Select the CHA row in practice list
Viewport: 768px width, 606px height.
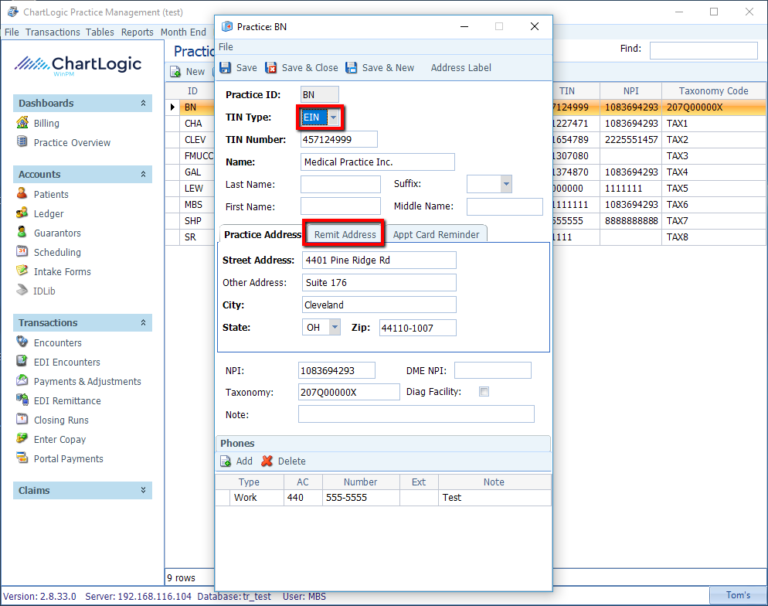point(193,123)
